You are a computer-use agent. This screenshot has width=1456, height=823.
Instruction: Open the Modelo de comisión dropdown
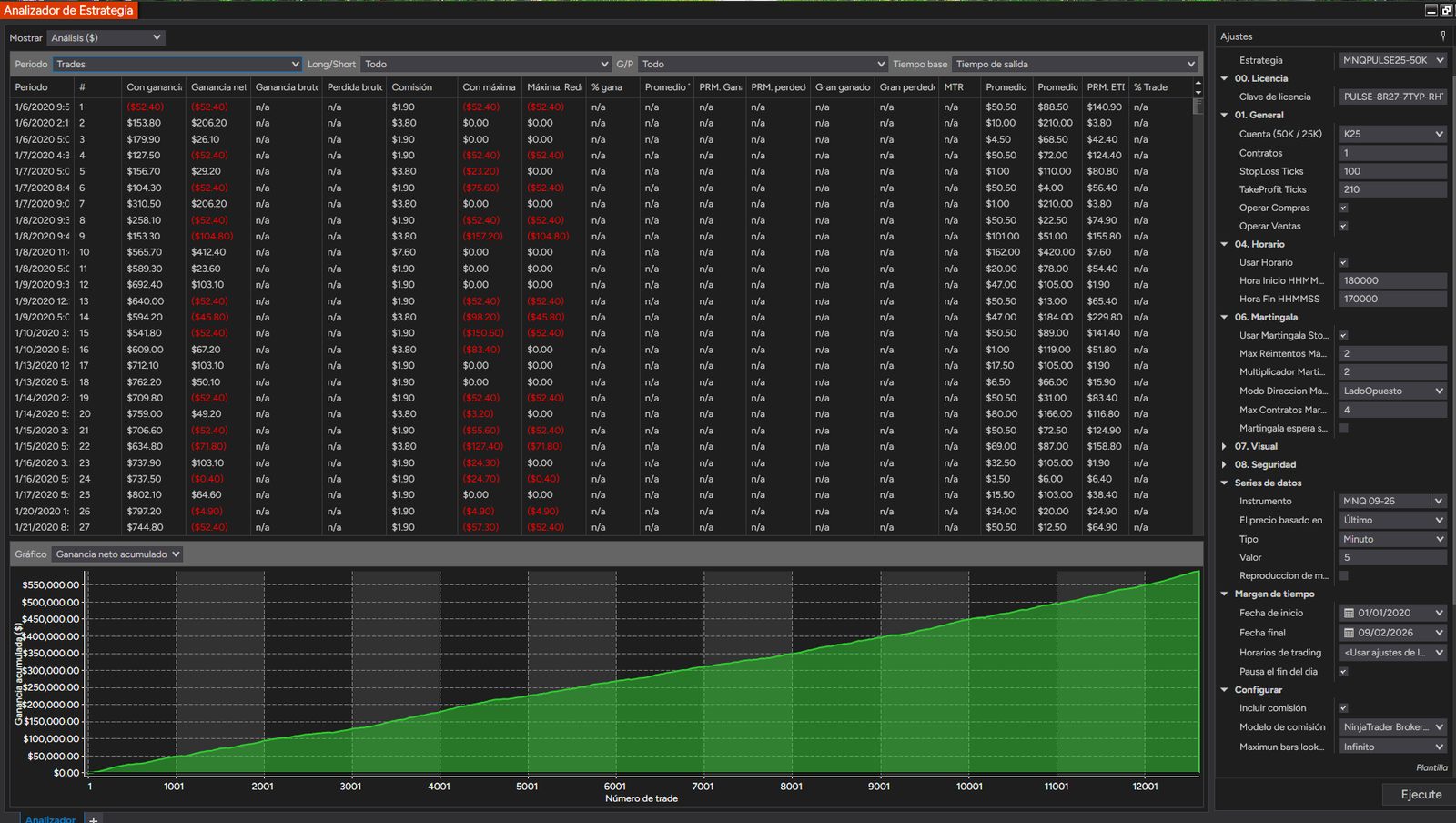click(1392, 726)
